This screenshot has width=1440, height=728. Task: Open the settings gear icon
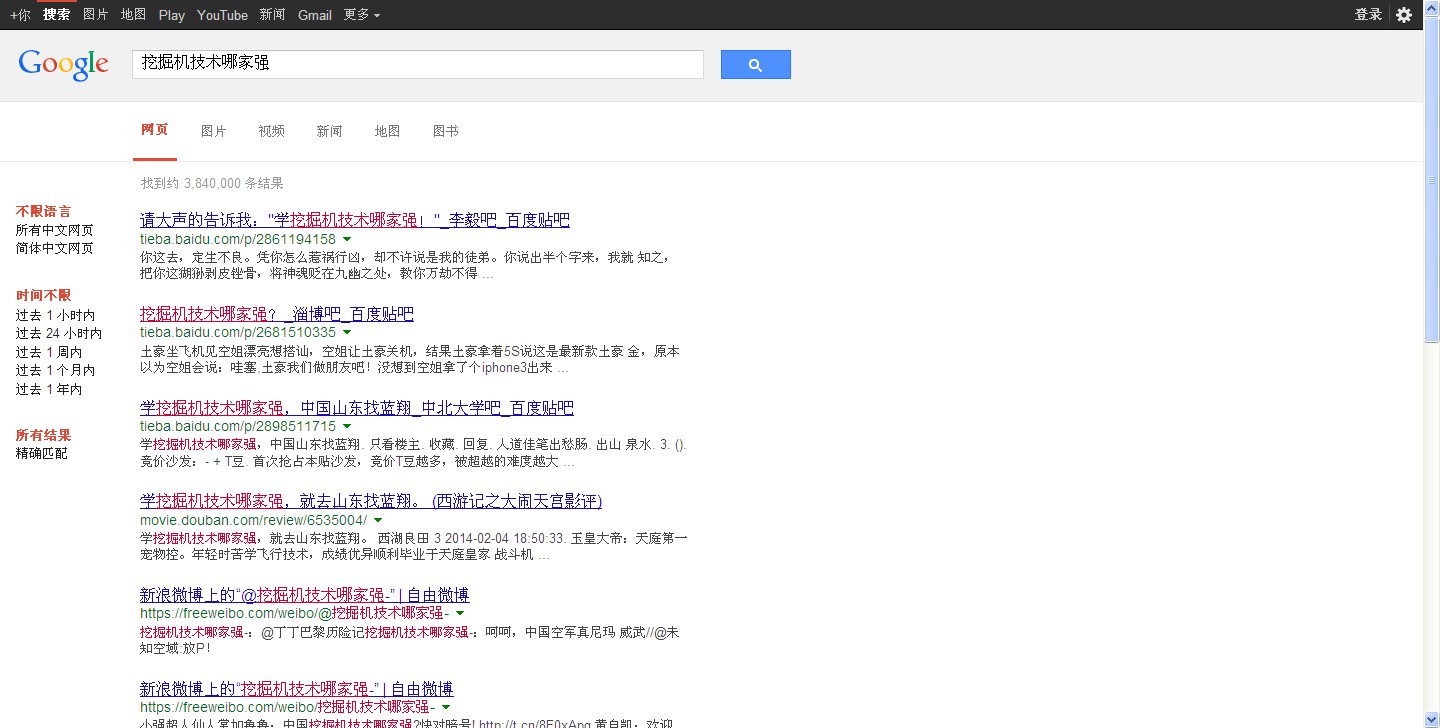[1404, 15]
